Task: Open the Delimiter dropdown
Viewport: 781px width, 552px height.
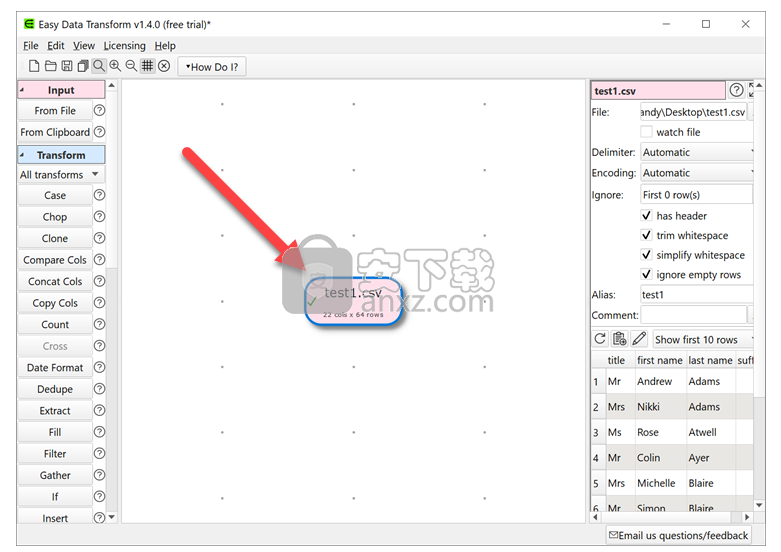Action: click(697, 152)
